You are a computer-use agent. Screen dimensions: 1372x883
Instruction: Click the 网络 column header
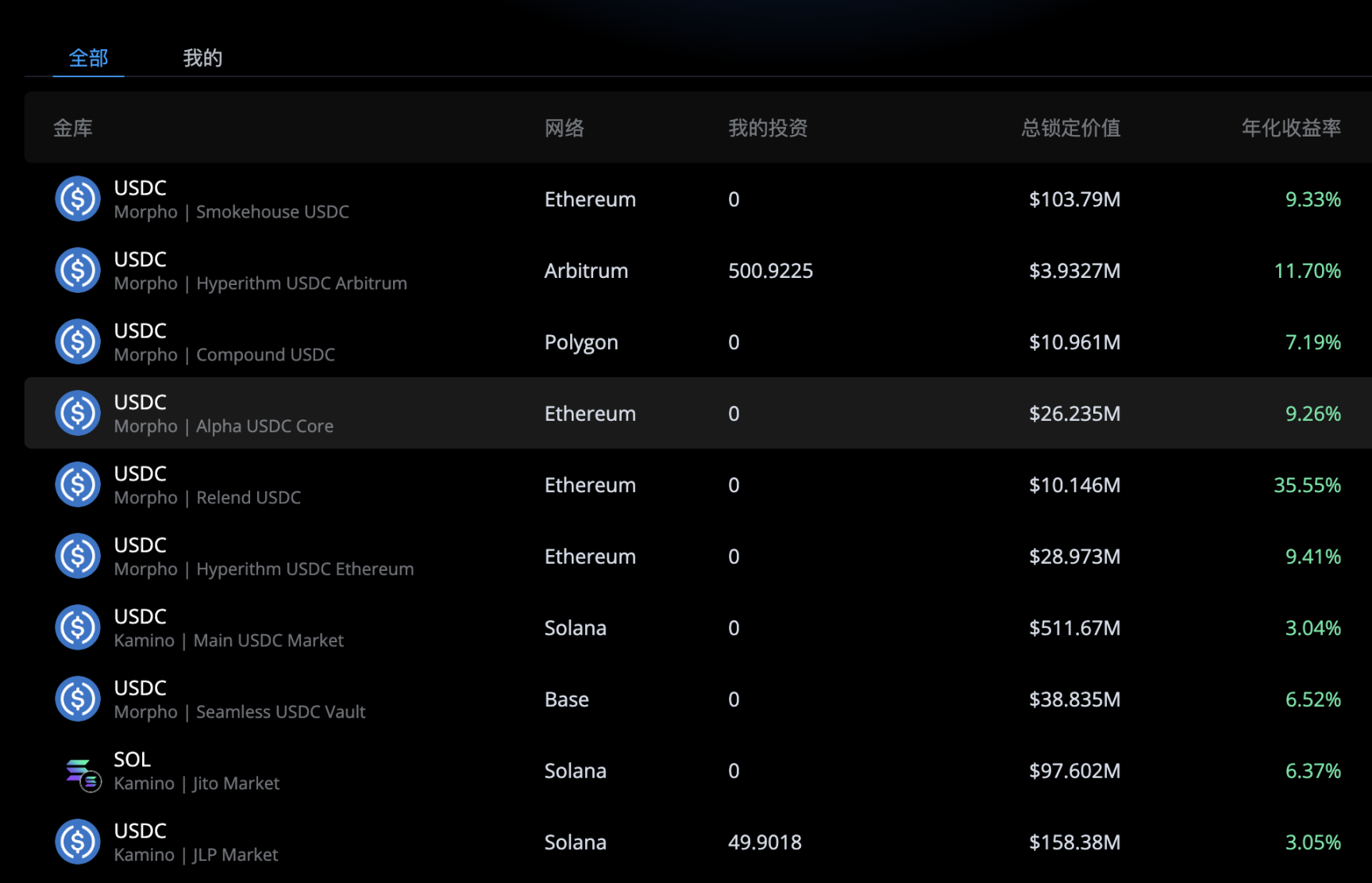565,128
